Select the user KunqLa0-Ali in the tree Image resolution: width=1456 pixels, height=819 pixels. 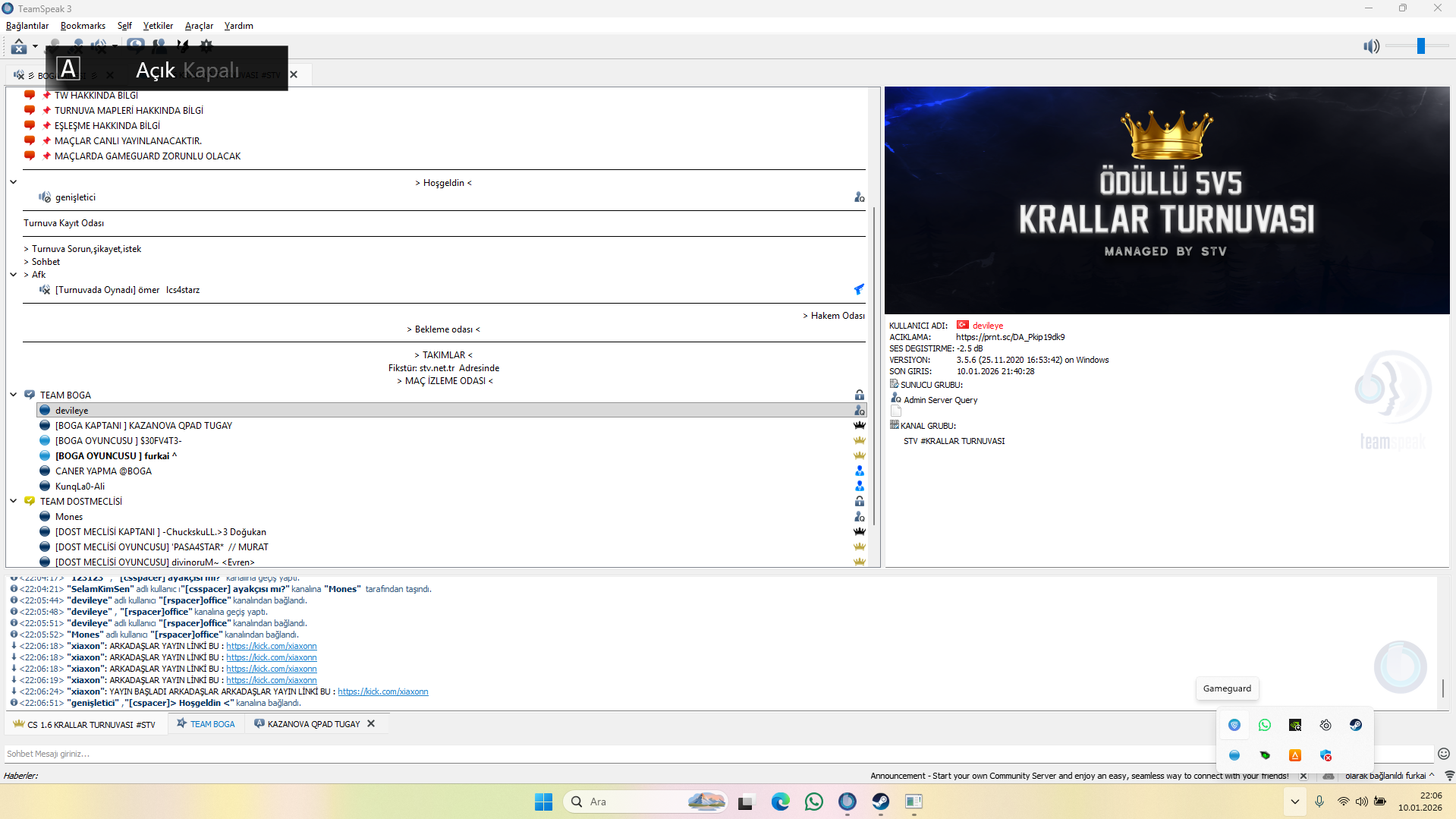pos(80,487)
